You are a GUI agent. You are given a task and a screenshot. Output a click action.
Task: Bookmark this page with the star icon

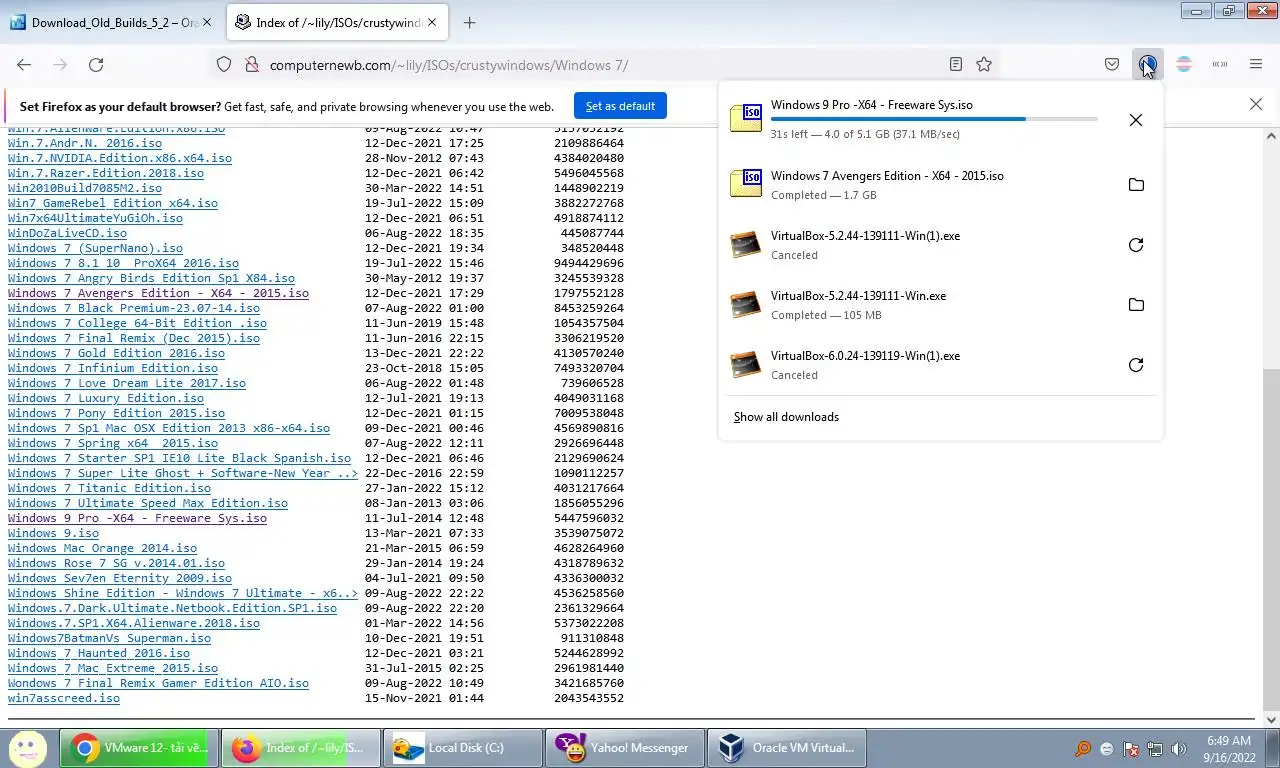coord(984,64)
